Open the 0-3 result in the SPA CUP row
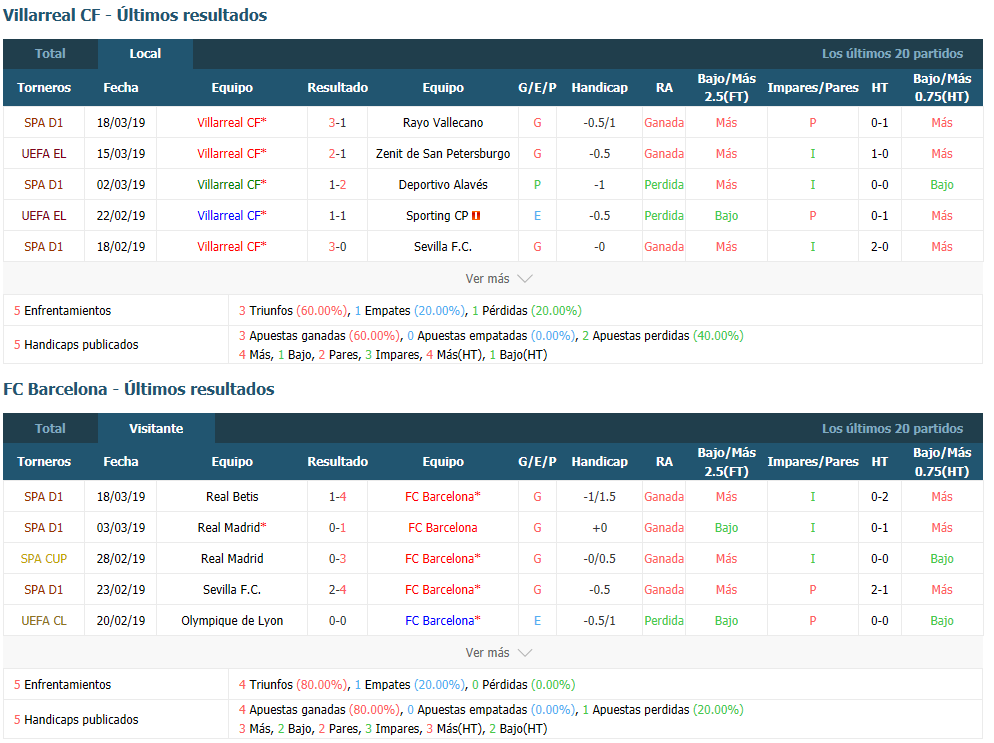The width and height of the screenshot is (994, 743). coord(337,559)
